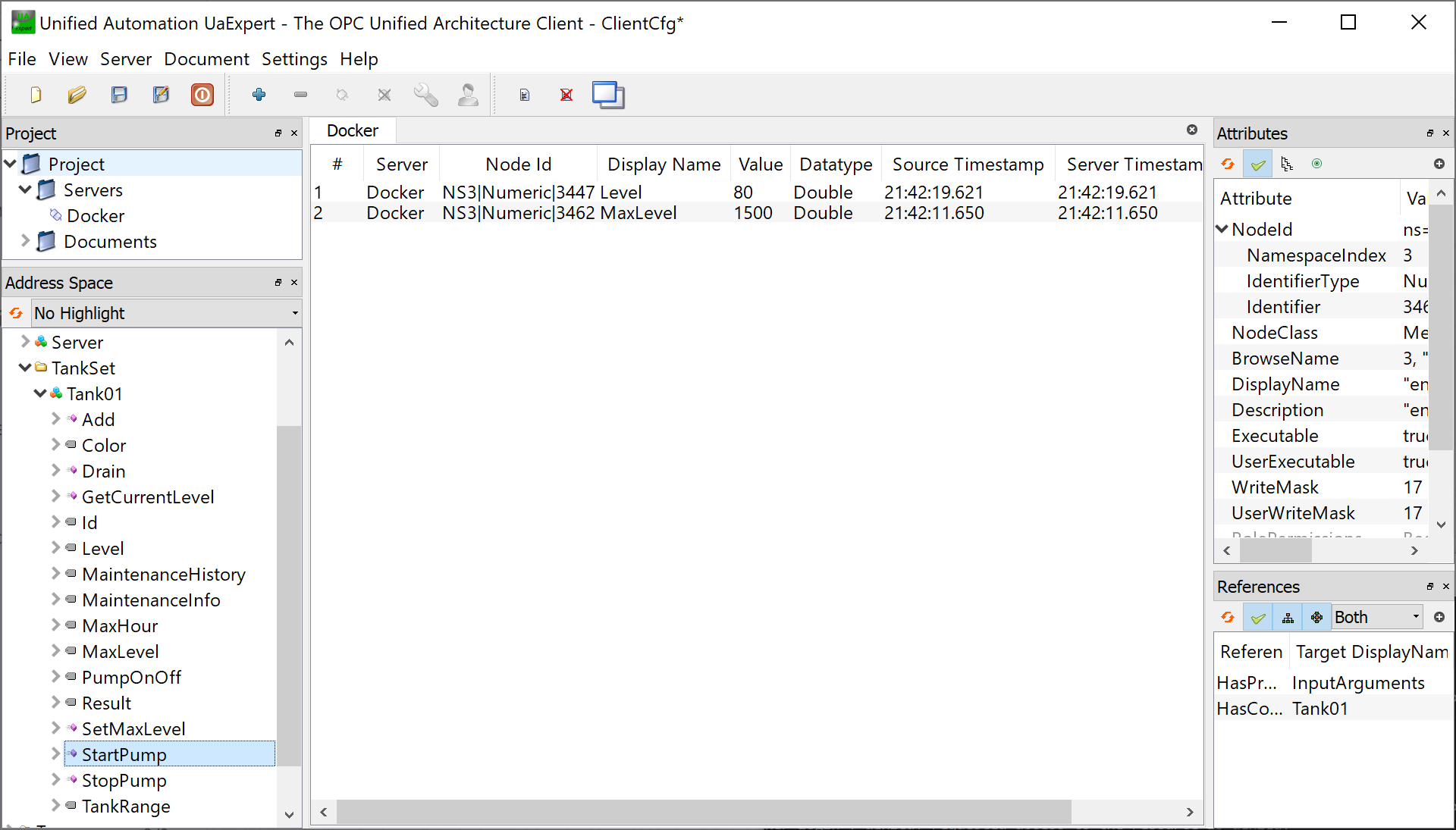Refresh the Attributes panel with orange arrows

(1228, 164)
